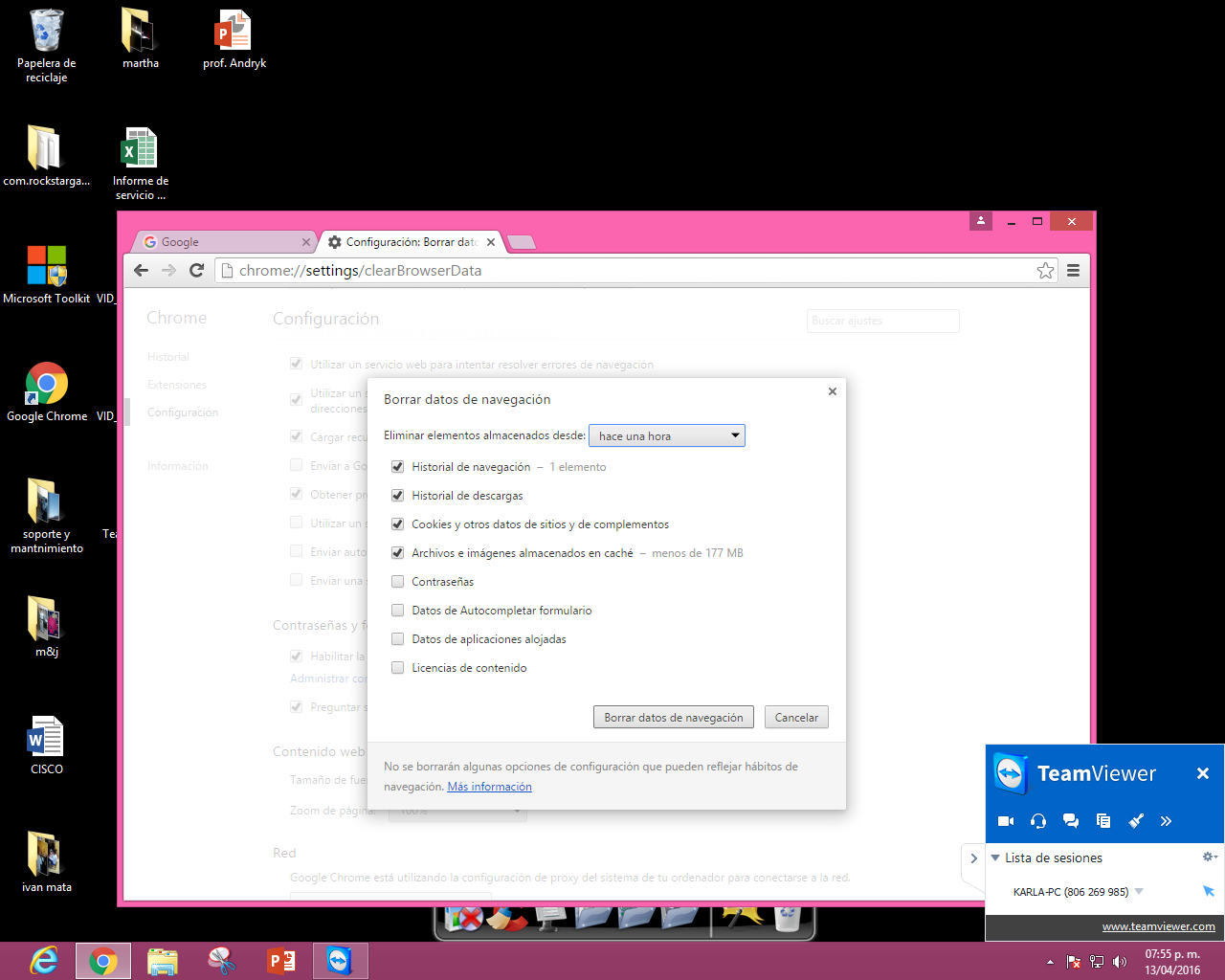The width and height of the screenshot is (1225, 980).
Task: Click Borrar datos de navegación button
Action: pos(674,718)
